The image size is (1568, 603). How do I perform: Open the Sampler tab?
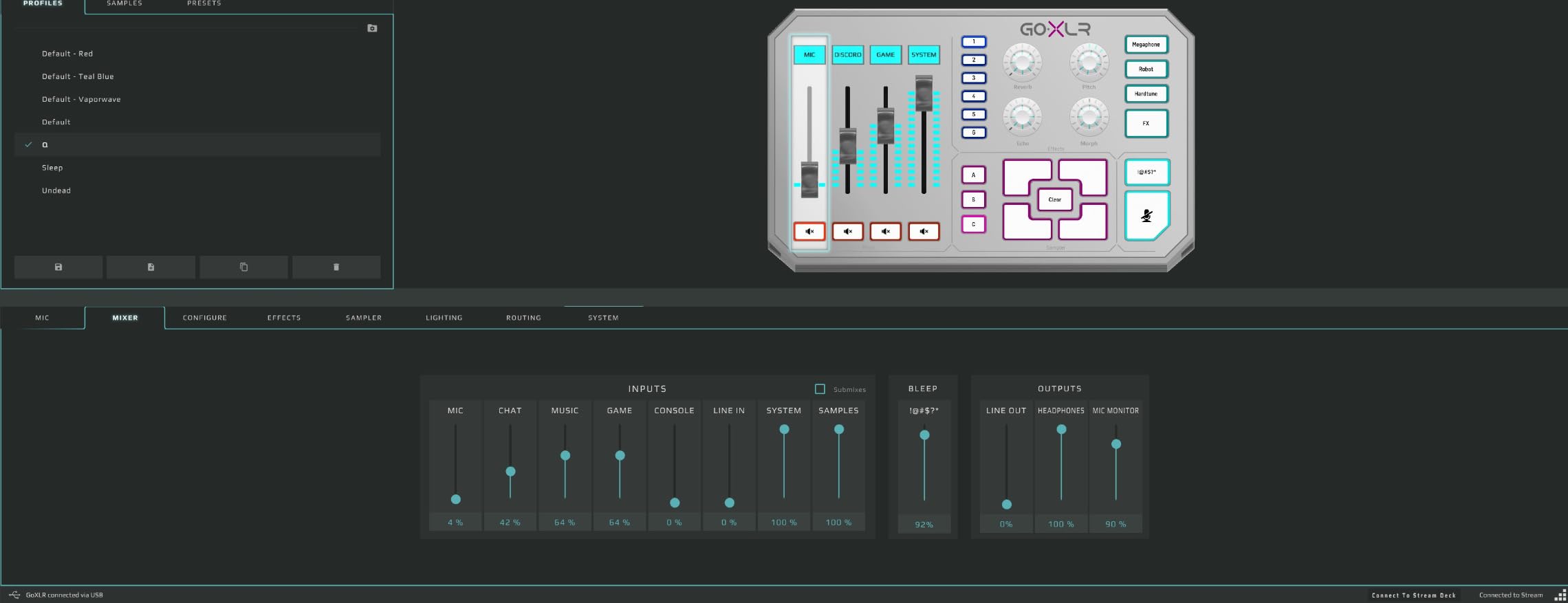364,318
